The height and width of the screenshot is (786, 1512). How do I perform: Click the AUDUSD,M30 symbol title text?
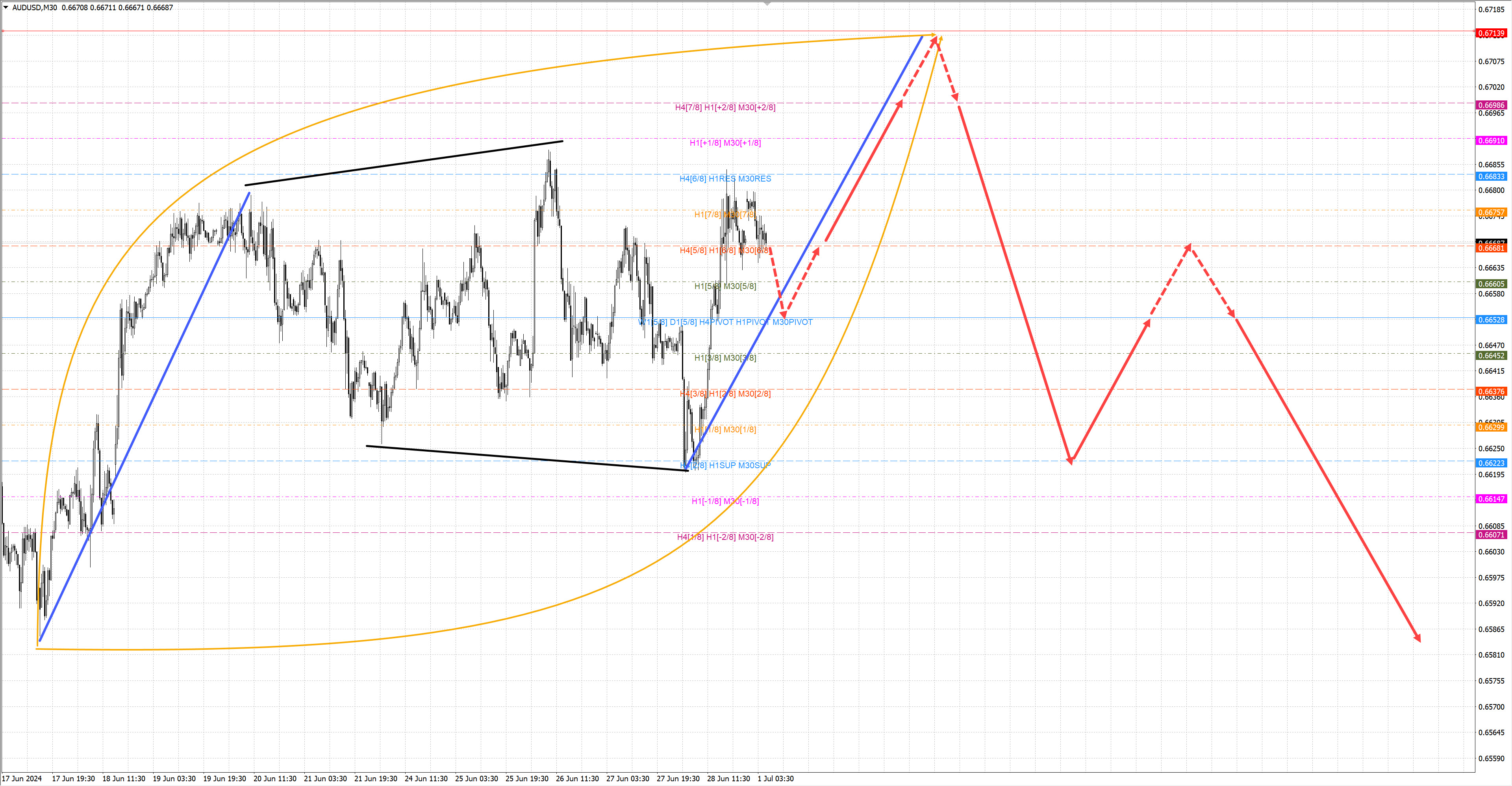(35, 7)
